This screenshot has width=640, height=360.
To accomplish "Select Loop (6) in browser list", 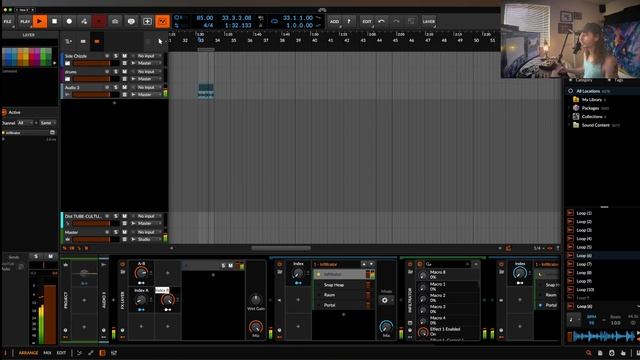I will tap(602, 256).
